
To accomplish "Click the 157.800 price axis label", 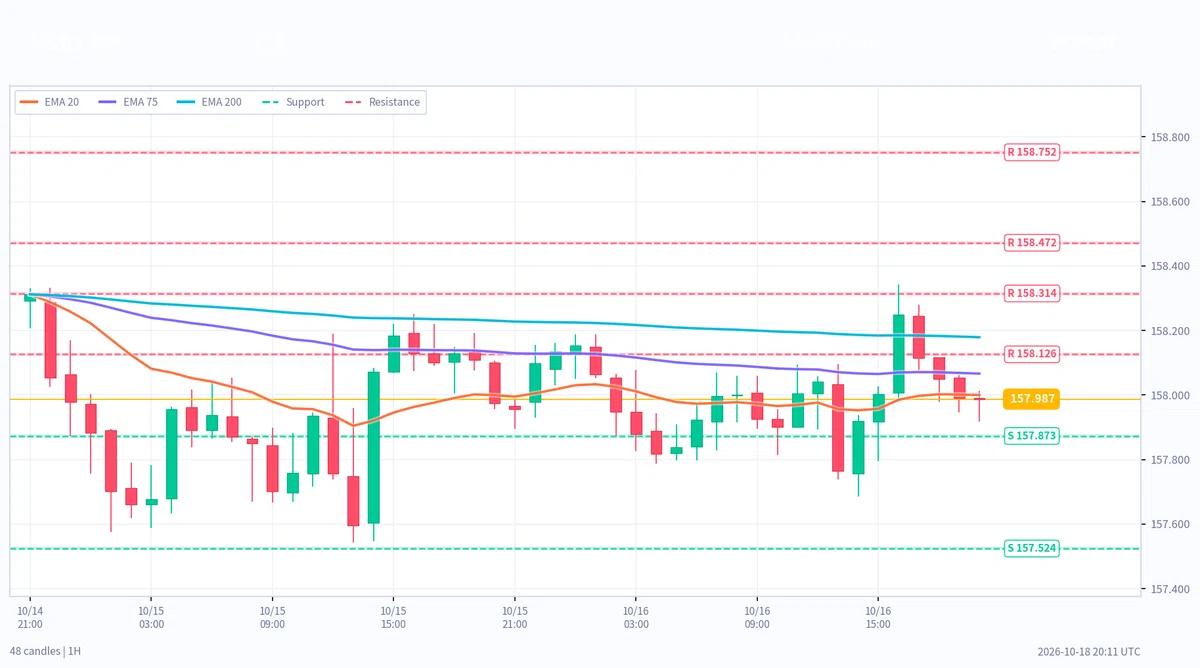I will click(x=1172, y=460).
